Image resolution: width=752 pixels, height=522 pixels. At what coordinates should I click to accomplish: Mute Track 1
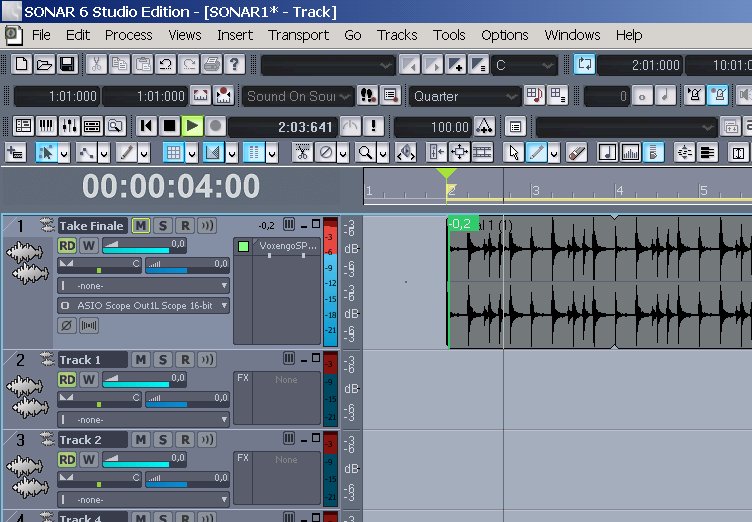[141, 359]
